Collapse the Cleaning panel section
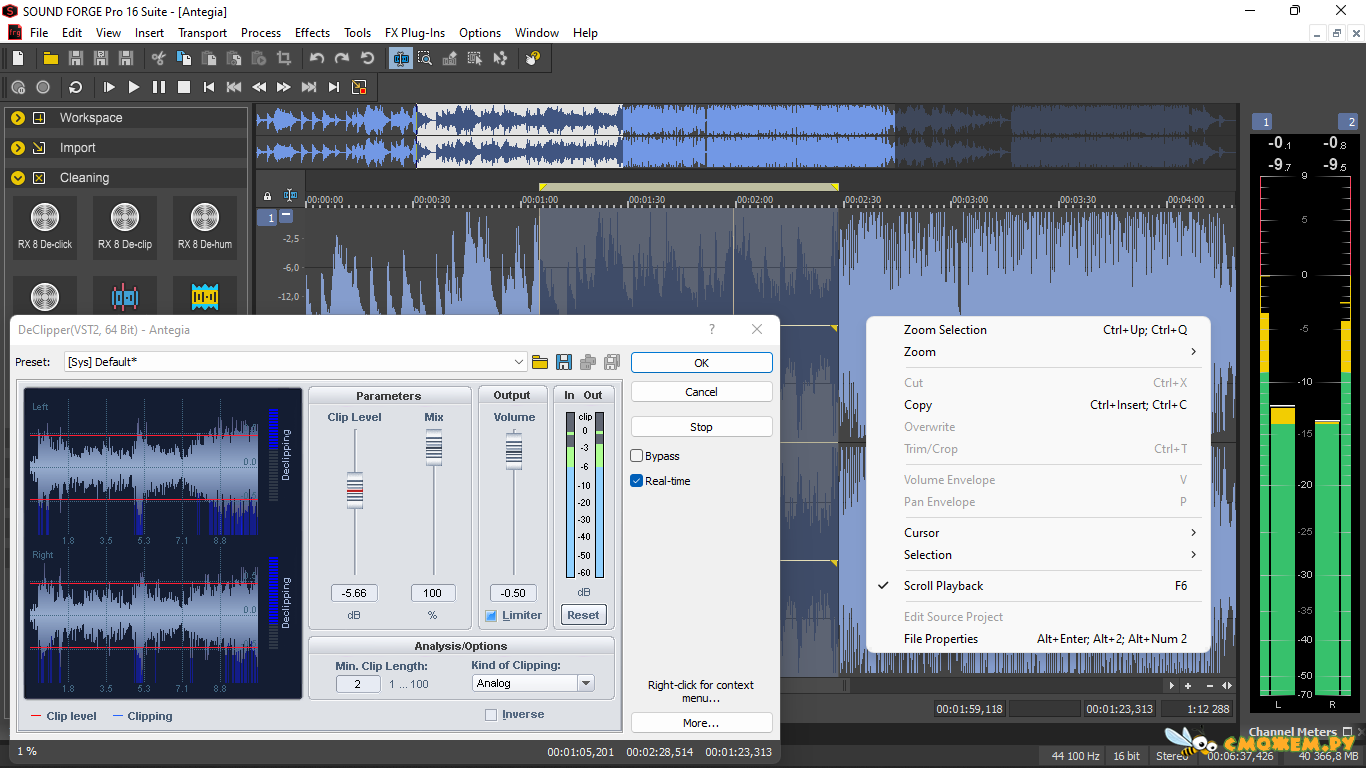 (18, 178)
